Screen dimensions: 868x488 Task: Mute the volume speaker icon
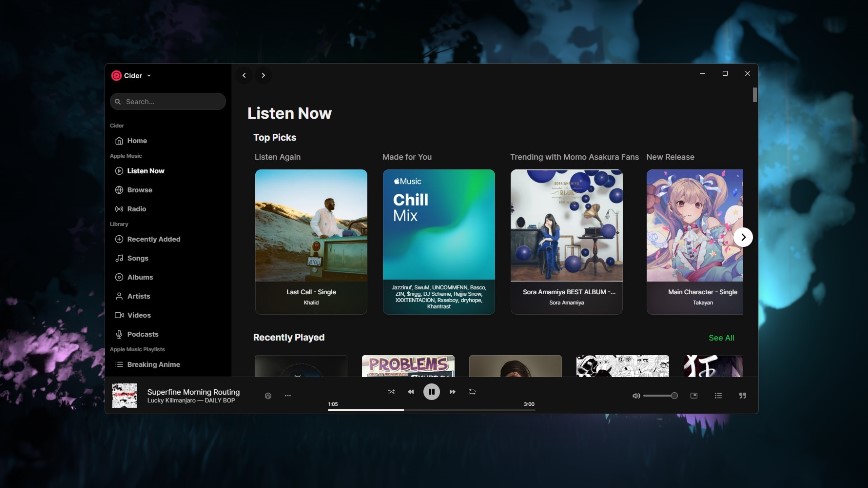click(636, 396)
